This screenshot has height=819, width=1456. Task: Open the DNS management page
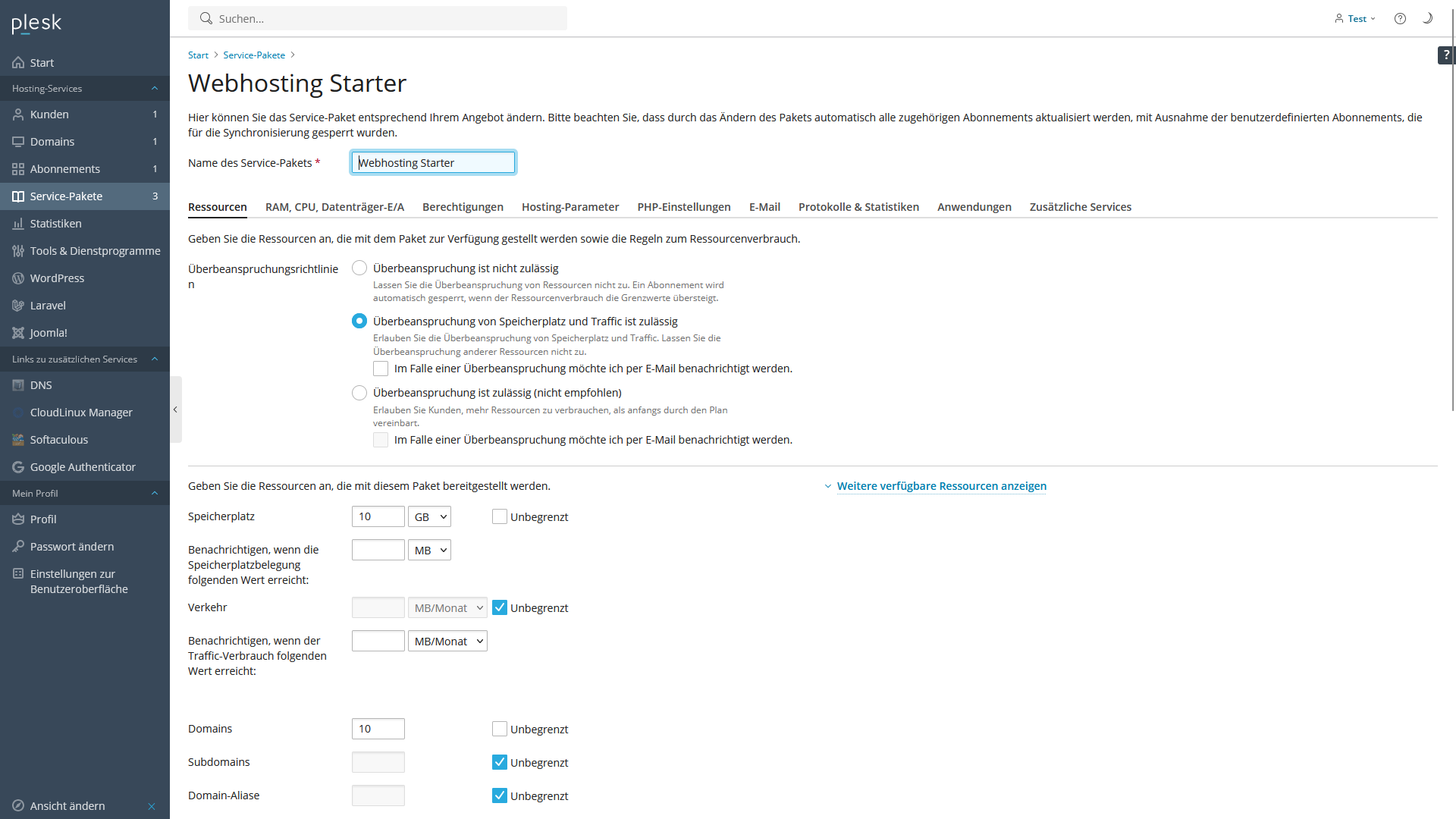pyautogui.click(x=41, y=384)
